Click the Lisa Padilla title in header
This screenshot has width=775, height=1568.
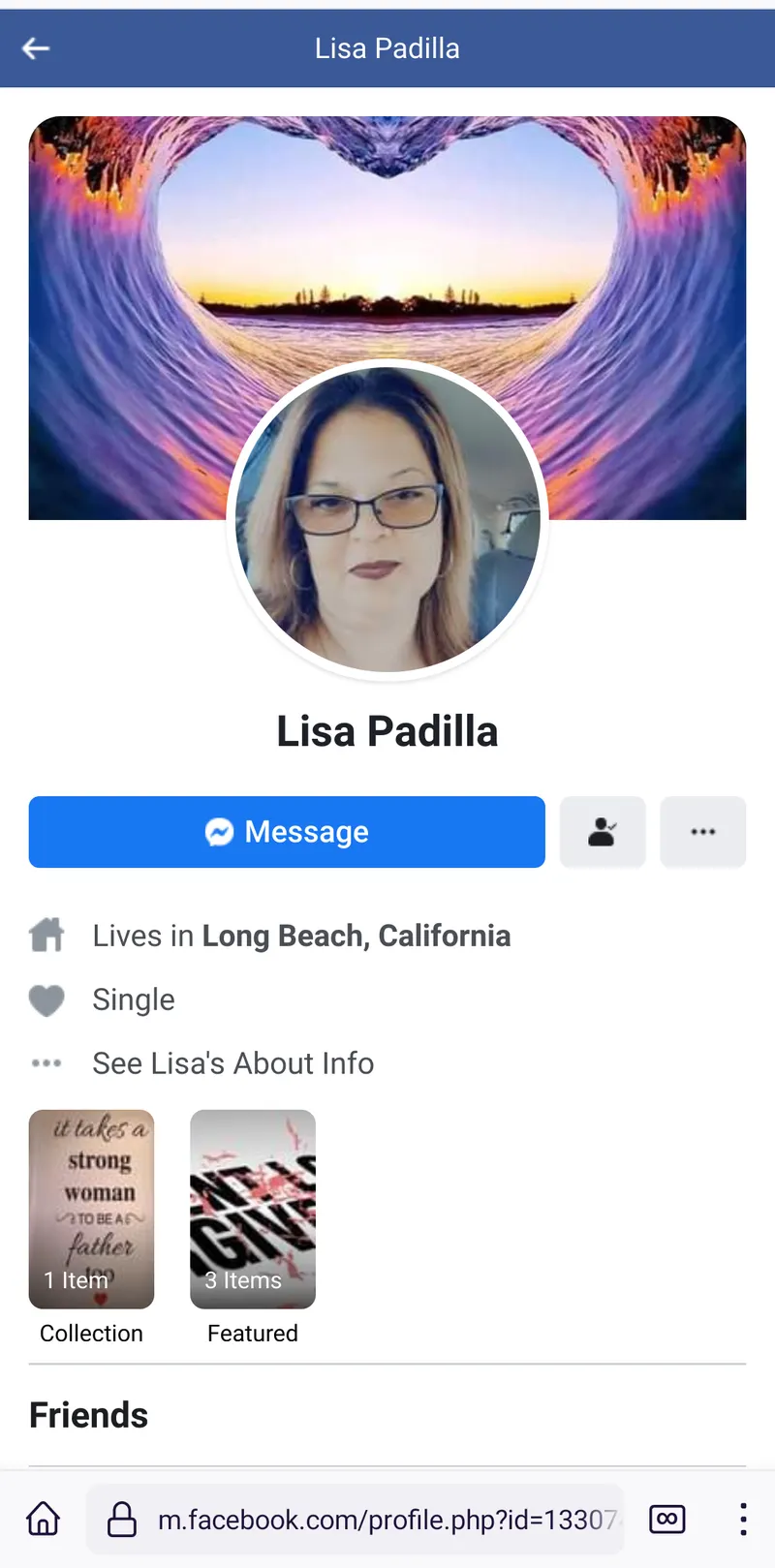pos(387,48)
